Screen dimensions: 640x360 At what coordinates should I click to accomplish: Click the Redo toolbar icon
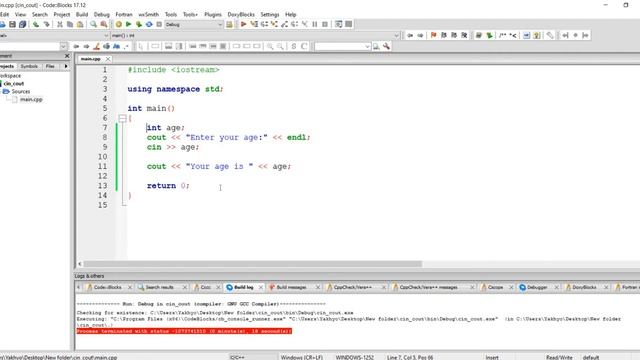47,24
